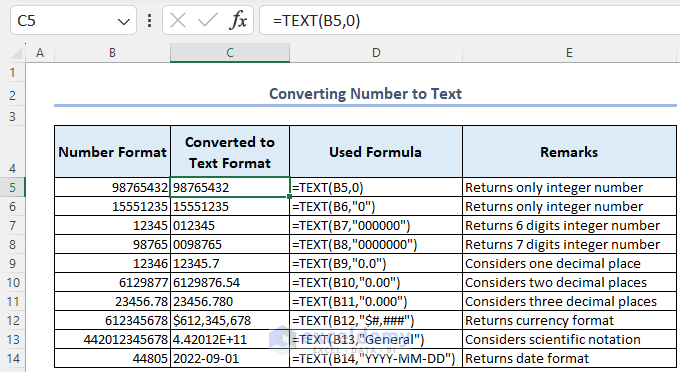
Task: Select row 3 header
Action: (x=13, y=116)
